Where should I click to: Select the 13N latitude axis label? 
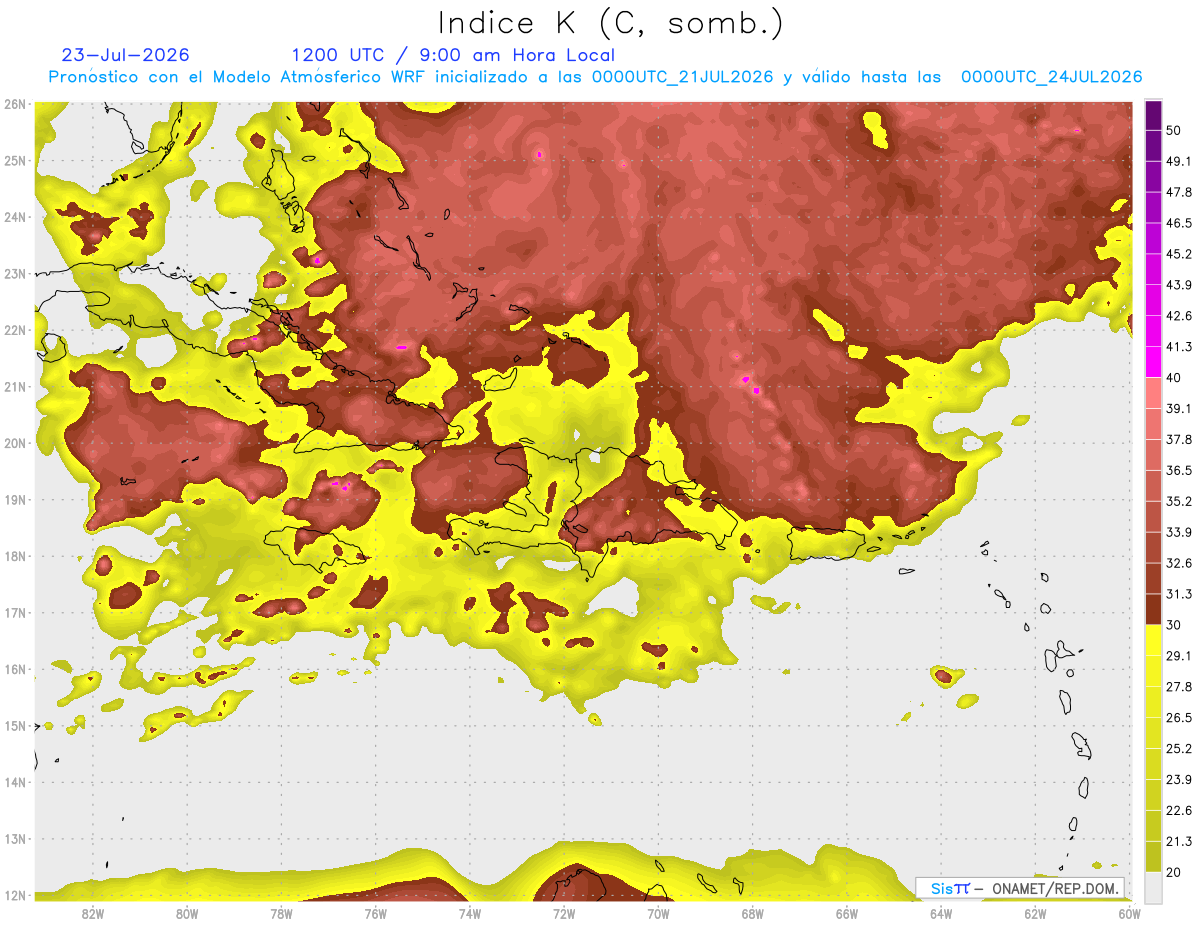(x=15, y=839)
